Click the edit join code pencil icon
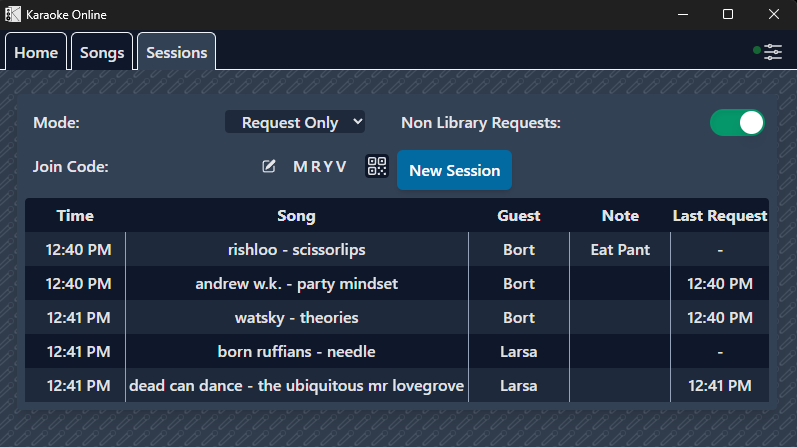 (268, 166)
